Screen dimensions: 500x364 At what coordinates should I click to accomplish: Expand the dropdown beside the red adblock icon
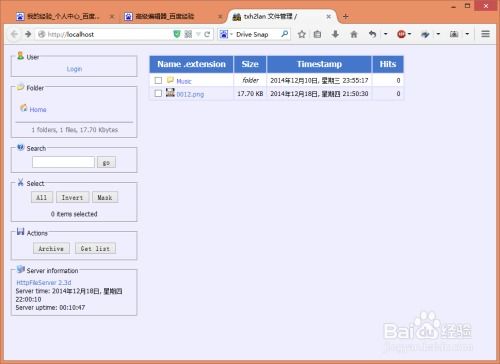(409, 34)
